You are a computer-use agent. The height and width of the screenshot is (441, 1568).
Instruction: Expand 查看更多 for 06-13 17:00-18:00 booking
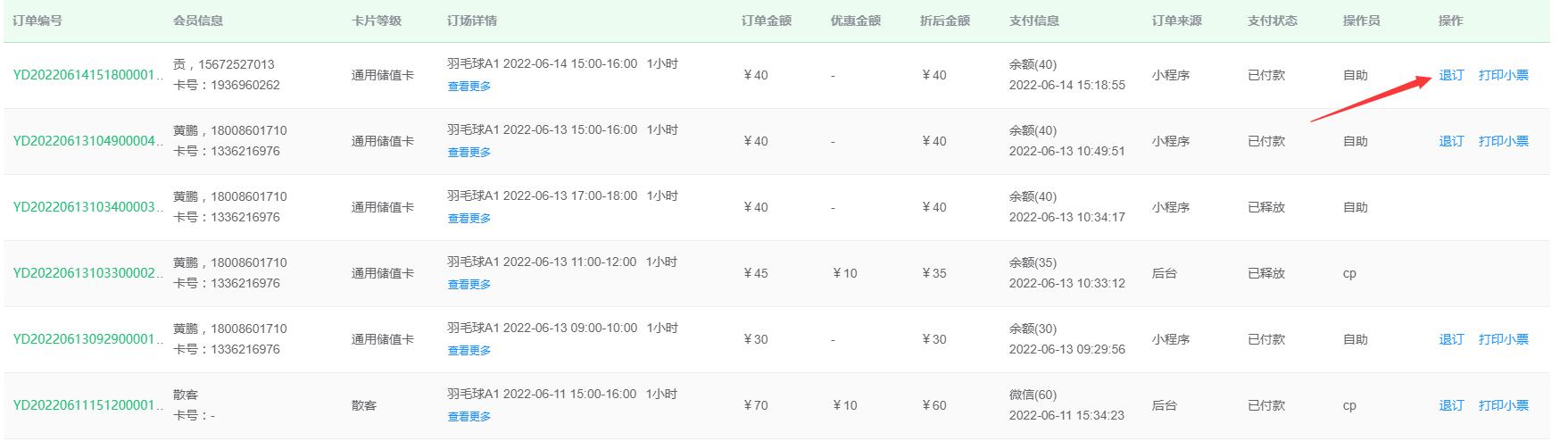coord(469,219)
